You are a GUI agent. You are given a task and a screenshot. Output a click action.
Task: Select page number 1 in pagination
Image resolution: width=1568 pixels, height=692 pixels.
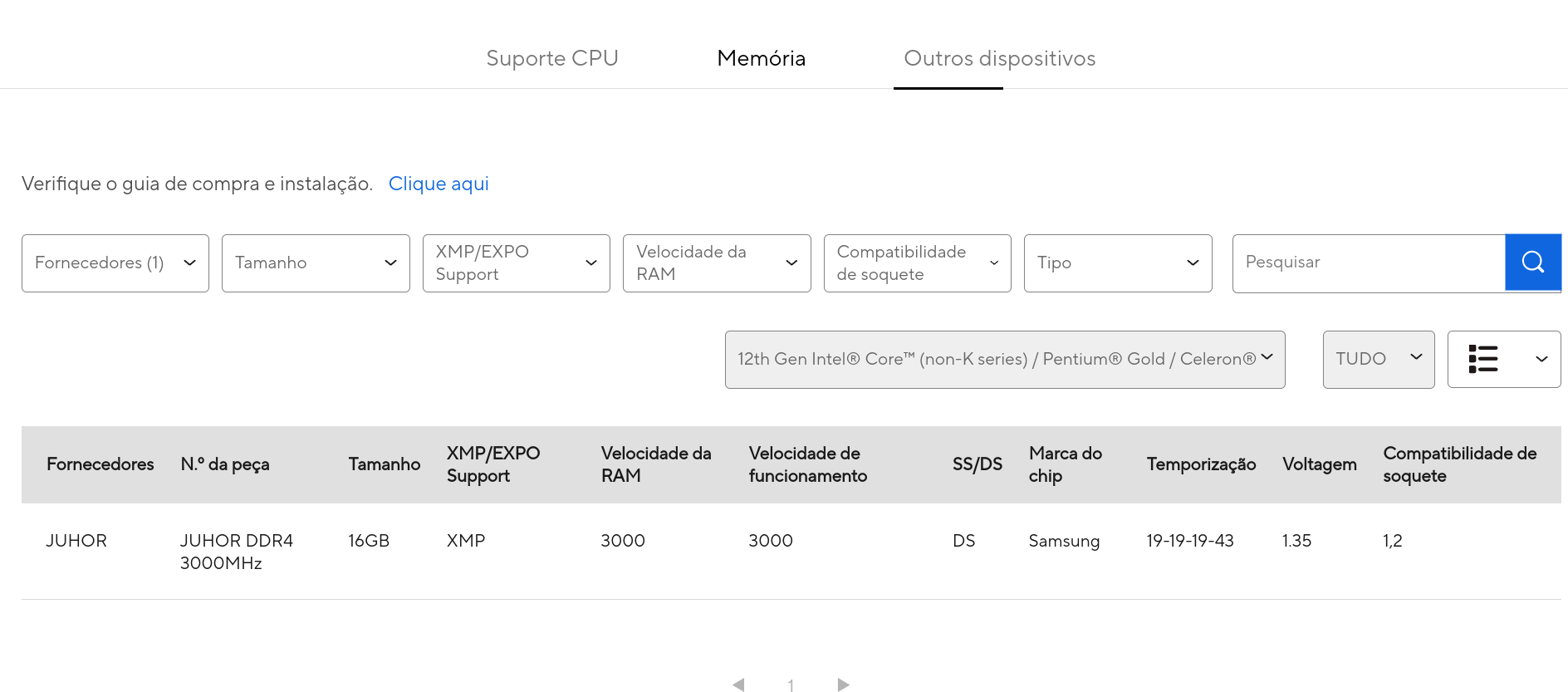tap(791, 685)
